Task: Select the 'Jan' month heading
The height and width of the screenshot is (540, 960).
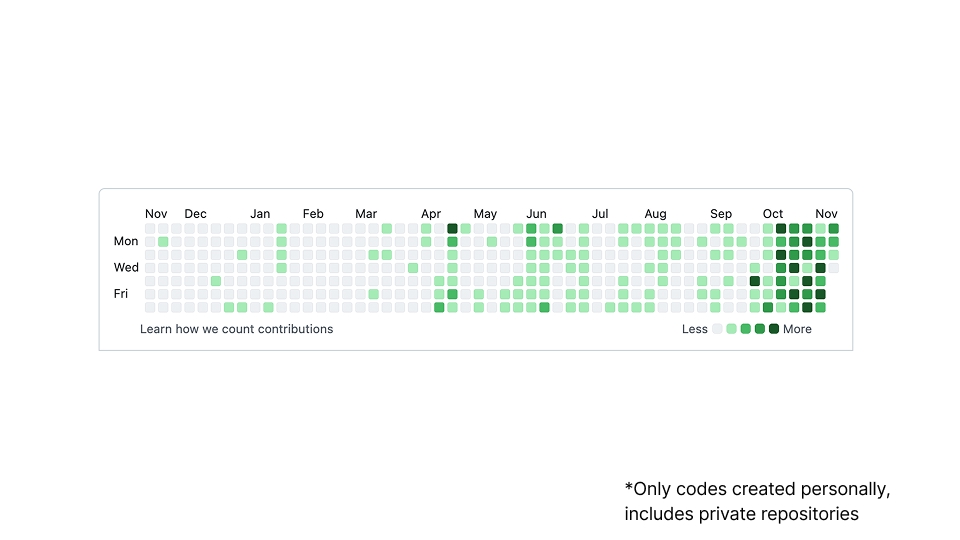Action: [260, 214]
